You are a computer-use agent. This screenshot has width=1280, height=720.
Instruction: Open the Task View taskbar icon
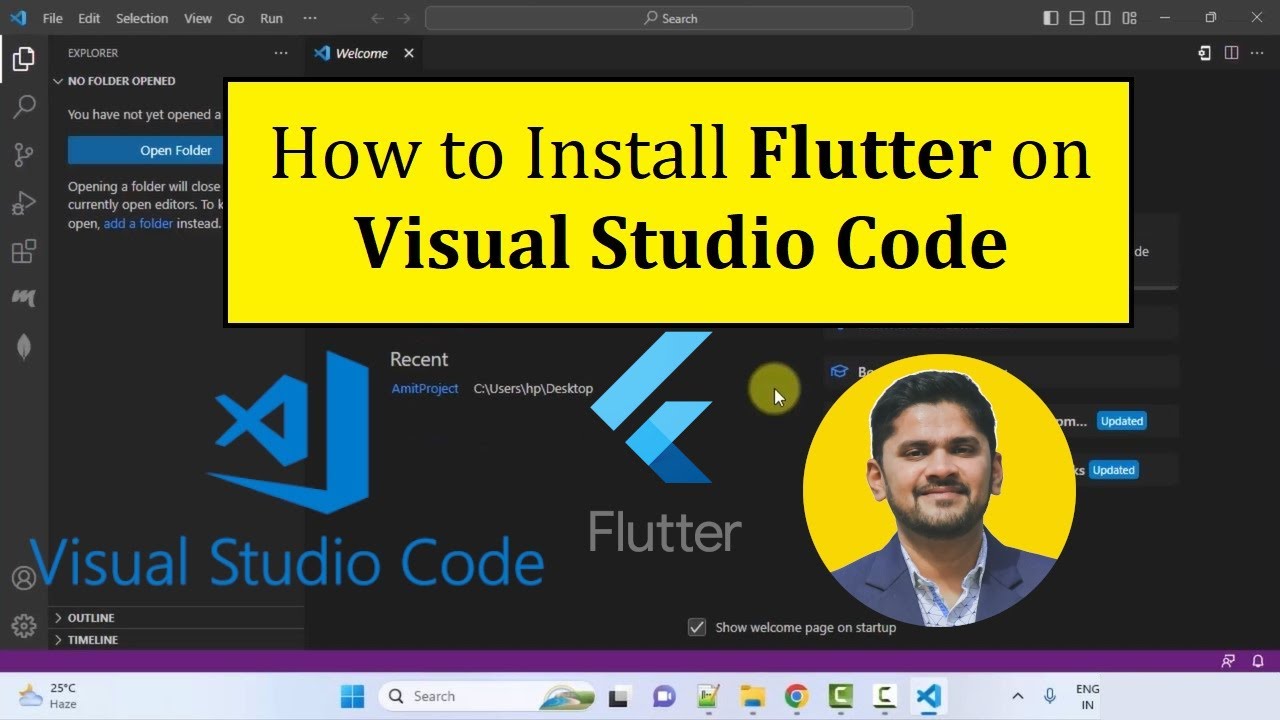pyautogui.click(x=619, y=696)
